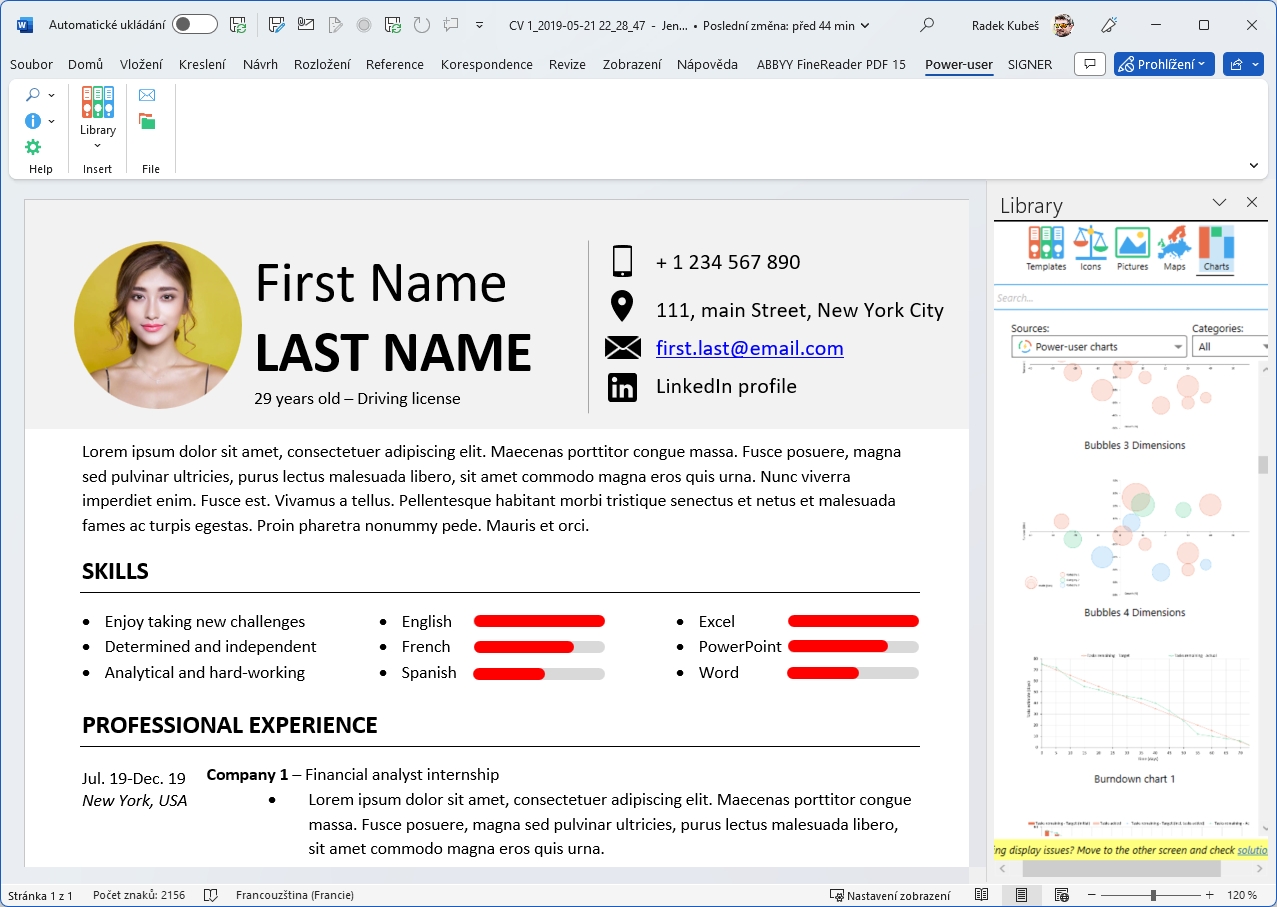Select Print Layout view in status bar
The height and width of the screenshot is (907, 1277).
1022,895
